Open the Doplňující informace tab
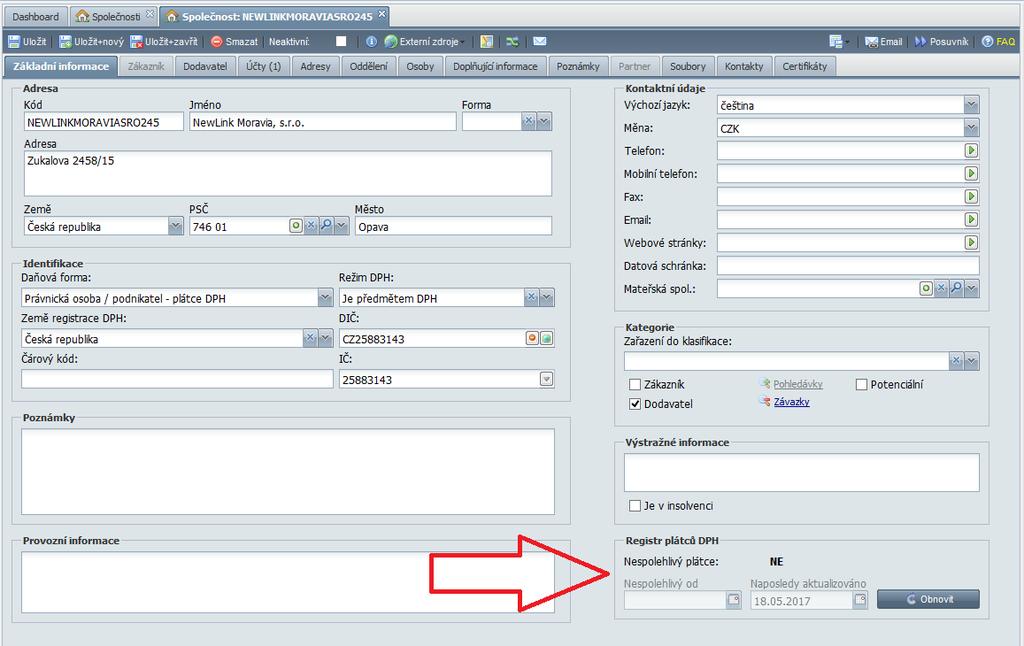 tap(496, 66)
